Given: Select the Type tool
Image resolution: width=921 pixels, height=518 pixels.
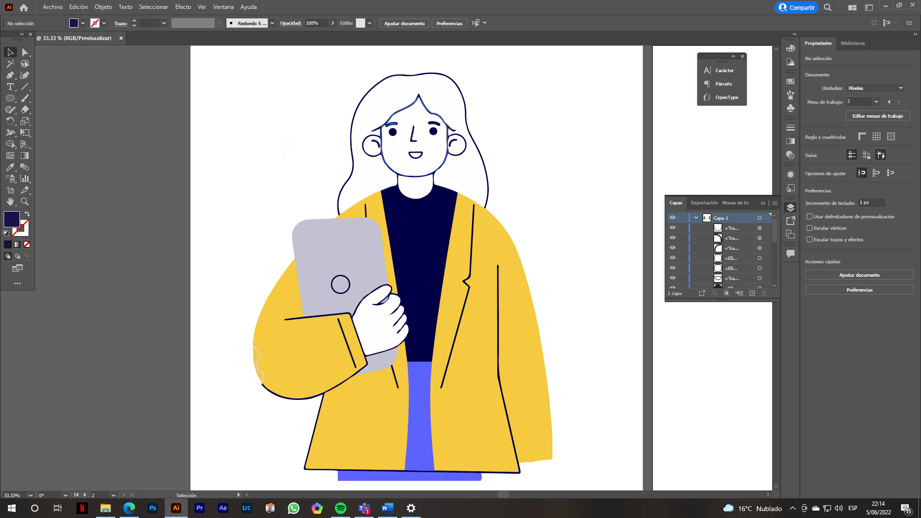Looking at the screenshot, I should pyautogui.click(x=10, y=87).
